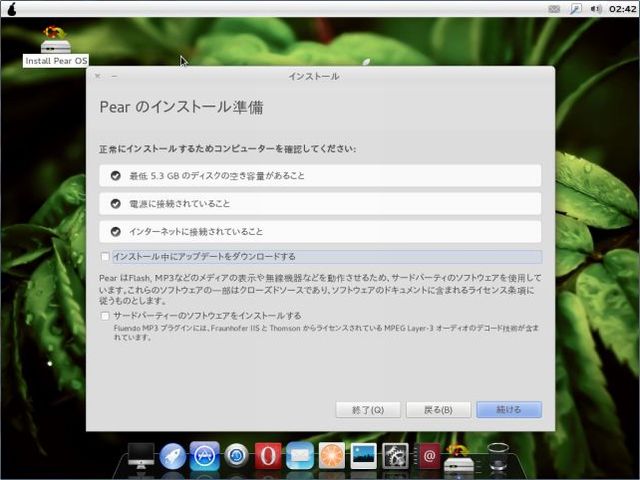
Task: Open the trash can in the dock
Action: [498, 456]
